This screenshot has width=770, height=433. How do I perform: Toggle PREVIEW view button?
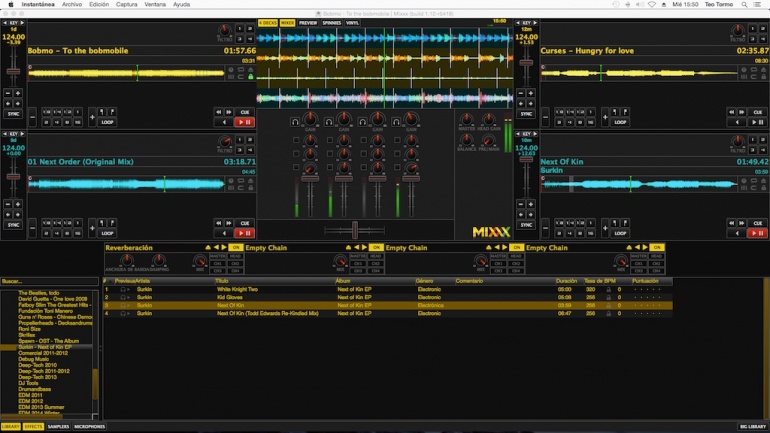click(308, 23)
